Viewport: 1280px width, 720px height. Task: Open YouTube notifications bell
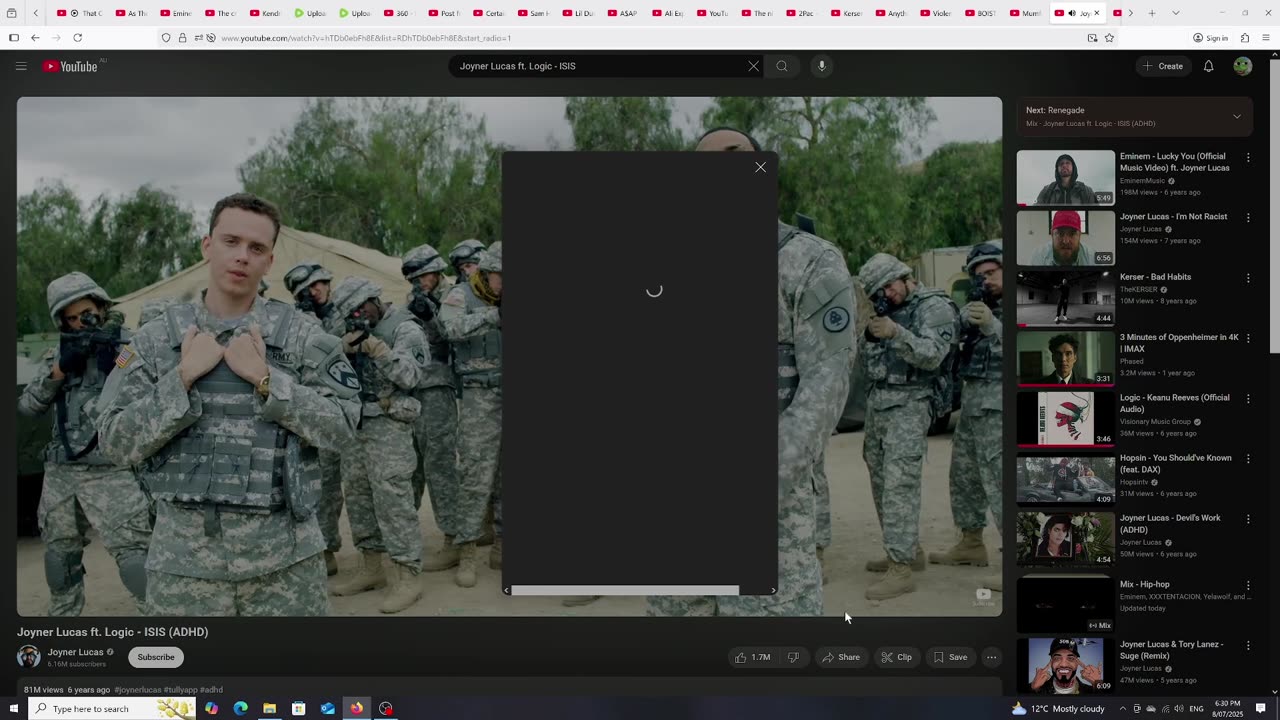click(1208, 66)
